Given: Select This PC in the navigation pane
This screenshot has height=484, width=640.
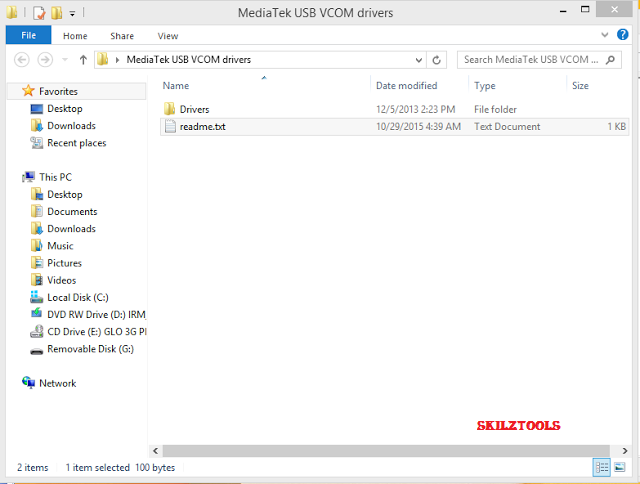Looking at the screenshot, I should coord(55,177).
